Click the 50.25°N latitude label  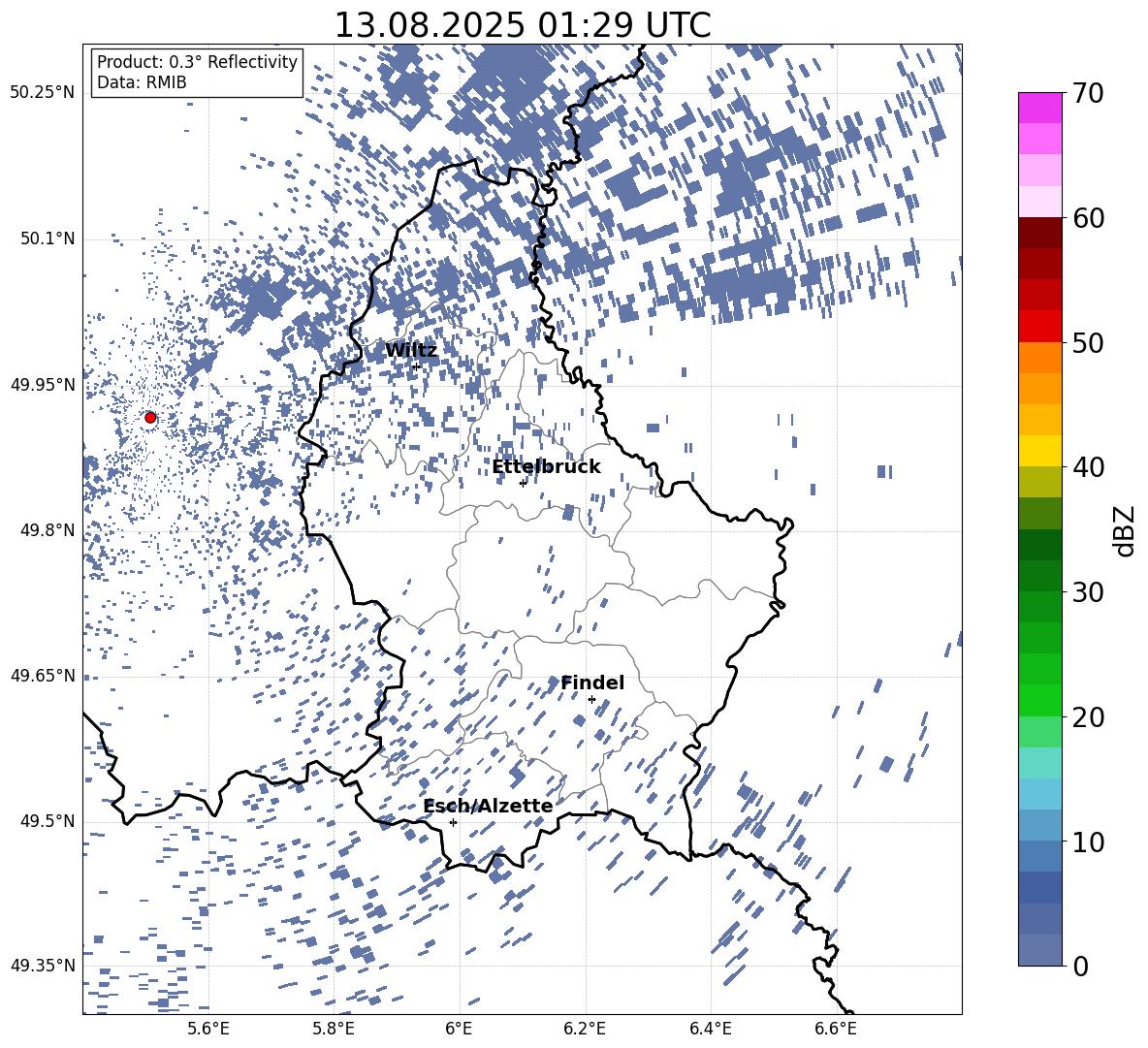coord(43,93)
